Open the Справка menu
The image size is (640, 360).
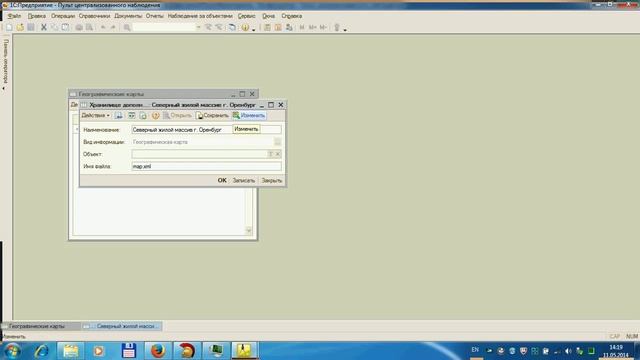[291, 16]
